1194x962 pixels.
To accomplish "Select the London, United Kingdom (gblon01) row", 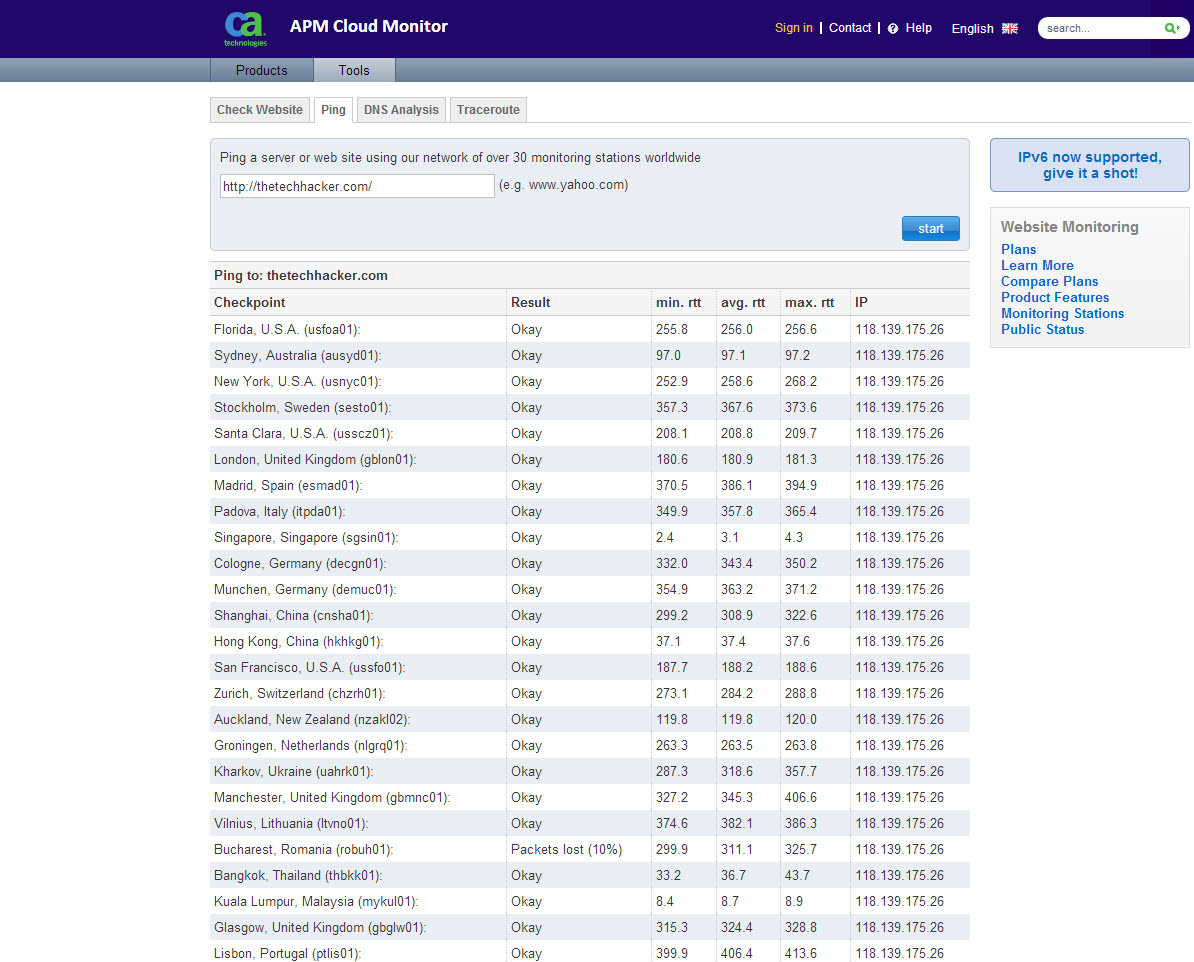I will click(589, 459).
